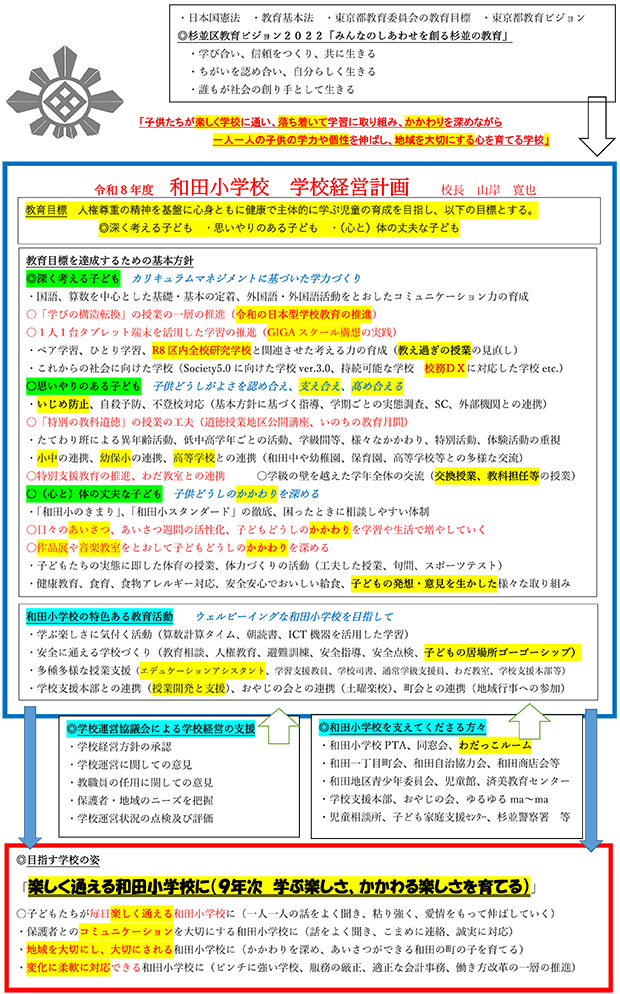Screen dimensions: 620x994
Task: Click the highlighted word "作品展"
Action: coord(52,546)
